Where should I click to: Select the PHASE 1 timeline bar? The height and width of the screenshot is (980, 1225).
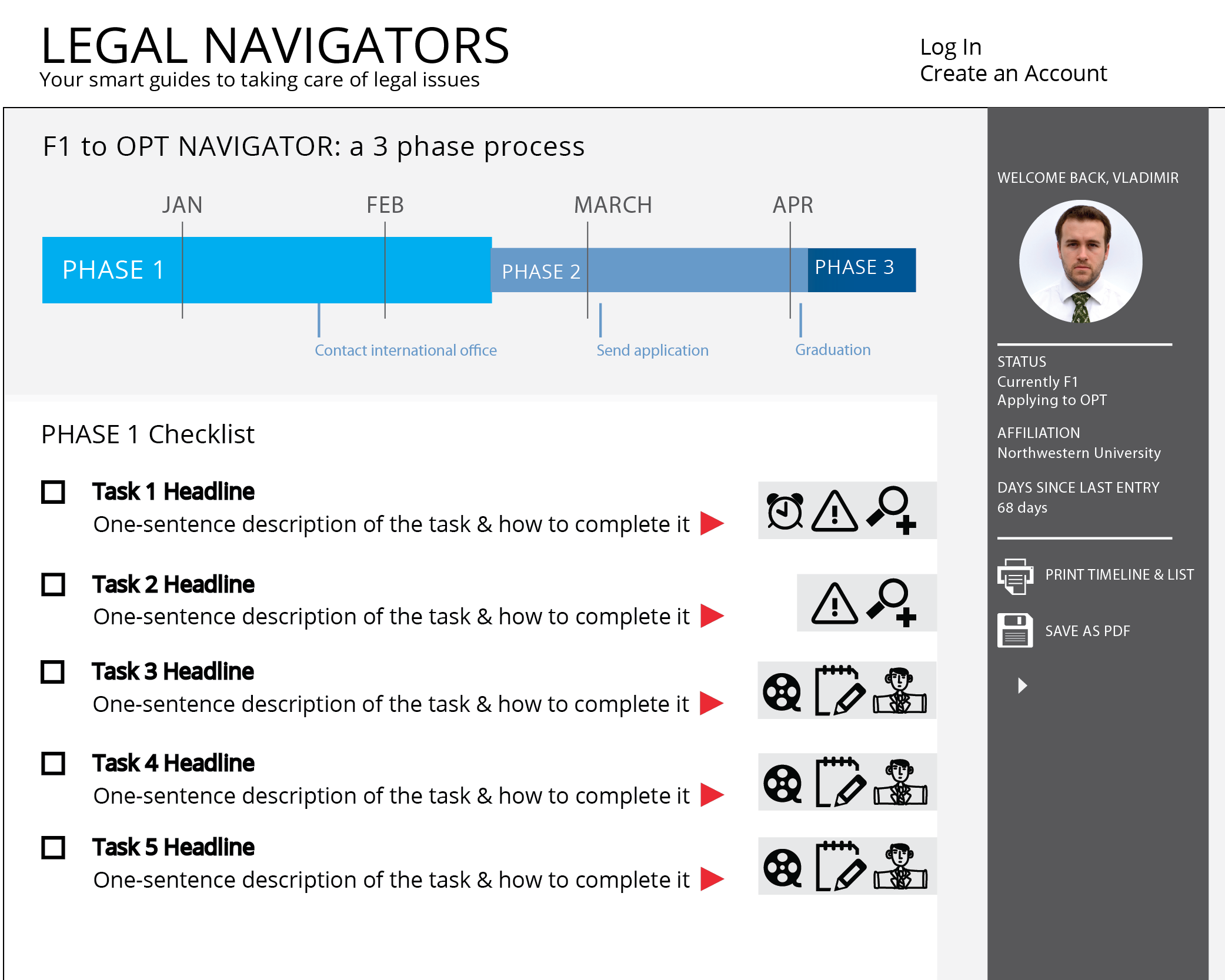(x=267, y=270)
